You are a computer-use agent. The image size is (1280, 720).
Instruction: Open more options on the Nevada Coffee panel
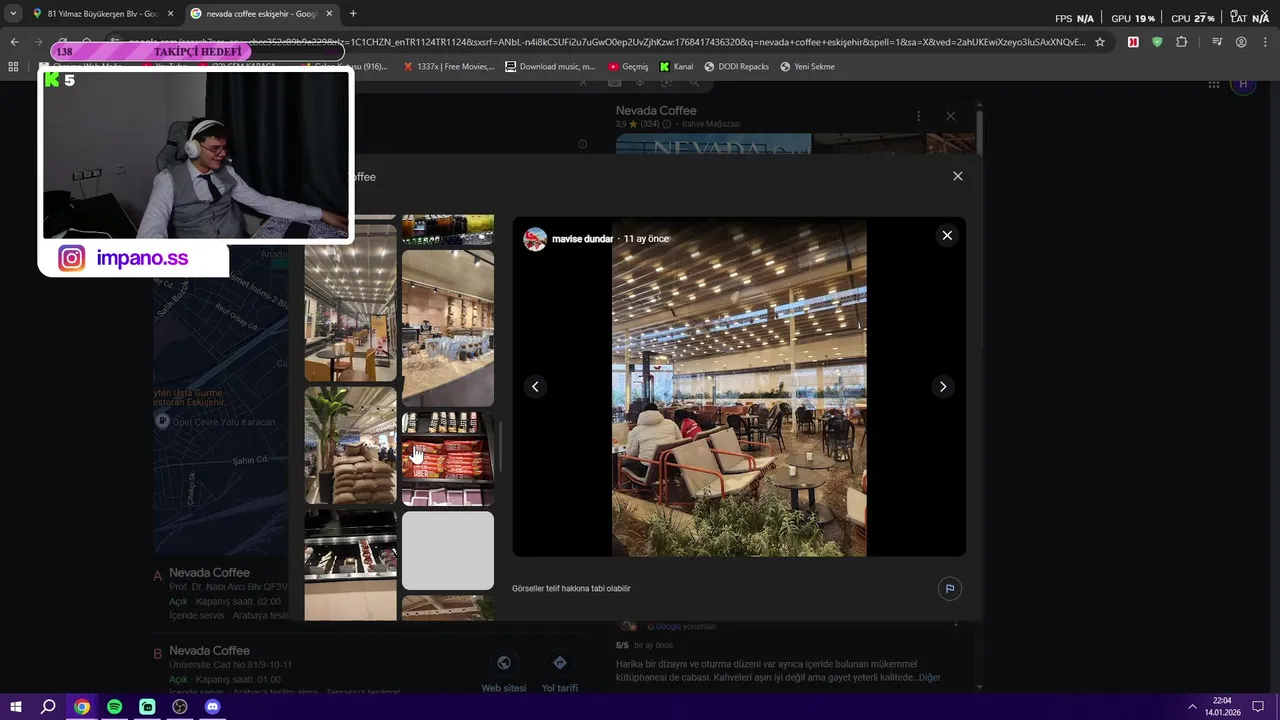coord(918,116)
